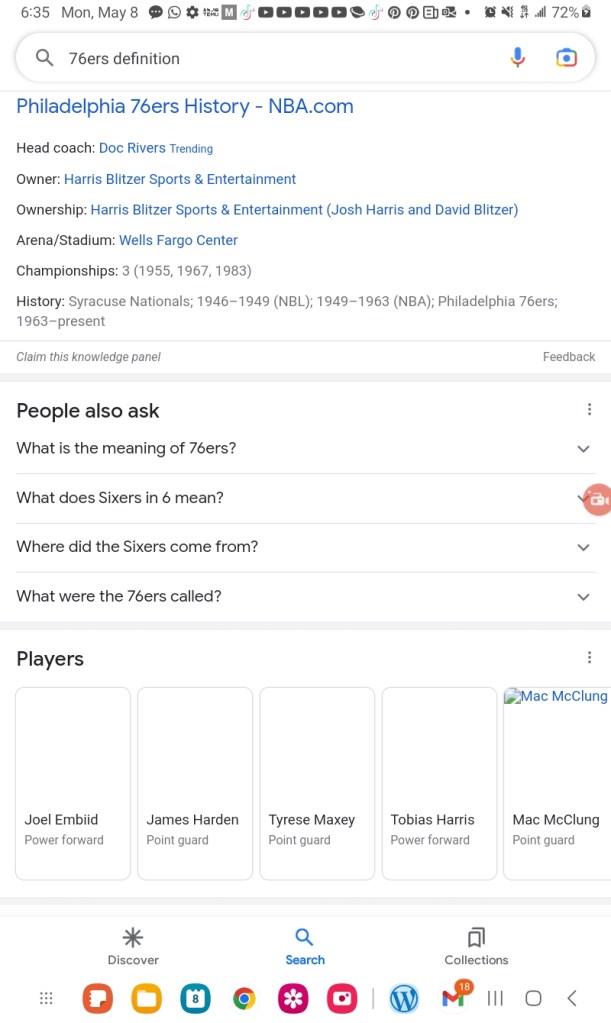Open Players section three-dot menu

pos(589,657)
